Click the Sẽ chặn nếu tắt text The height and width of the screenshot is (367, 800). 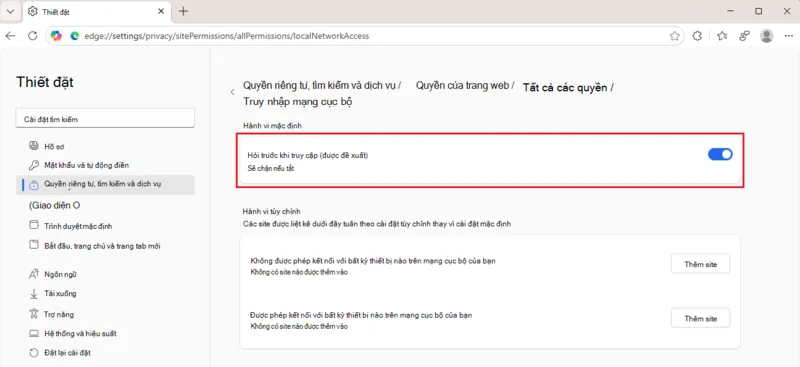(270, 168)
